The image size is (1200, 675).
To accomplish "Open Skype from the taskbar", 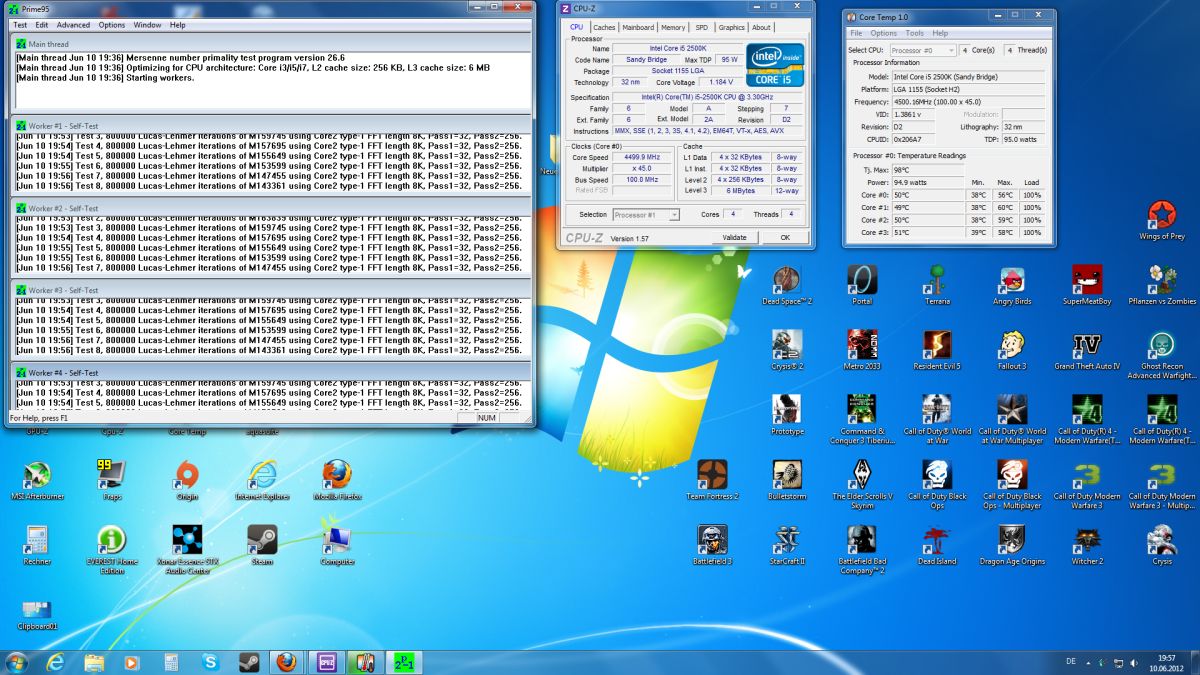I will (x=210, y=661).
